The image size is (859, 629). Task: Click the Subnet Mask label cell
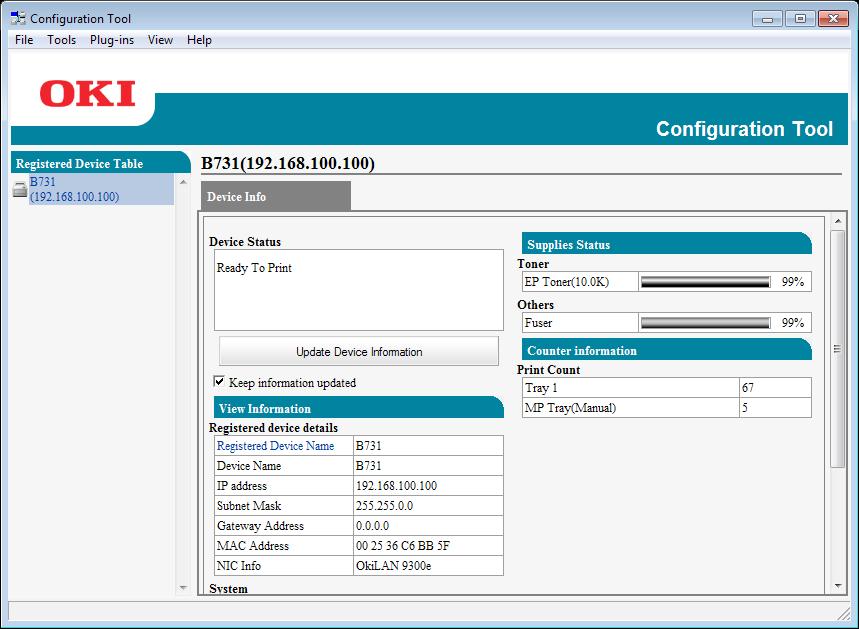tap(284, 506)
